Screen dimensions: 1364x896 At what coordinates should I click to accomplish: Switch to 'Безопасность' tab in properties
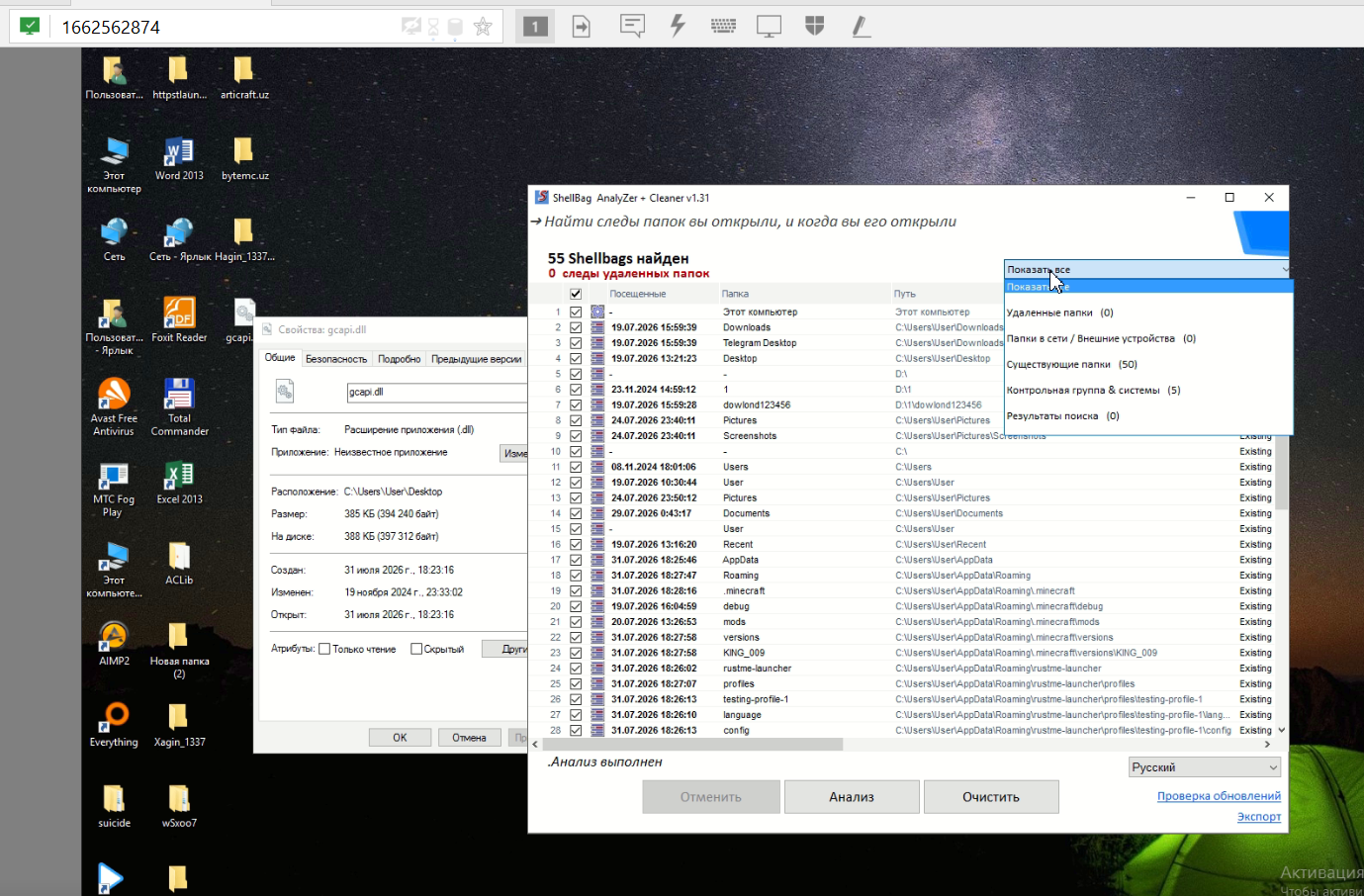[336, 359]
